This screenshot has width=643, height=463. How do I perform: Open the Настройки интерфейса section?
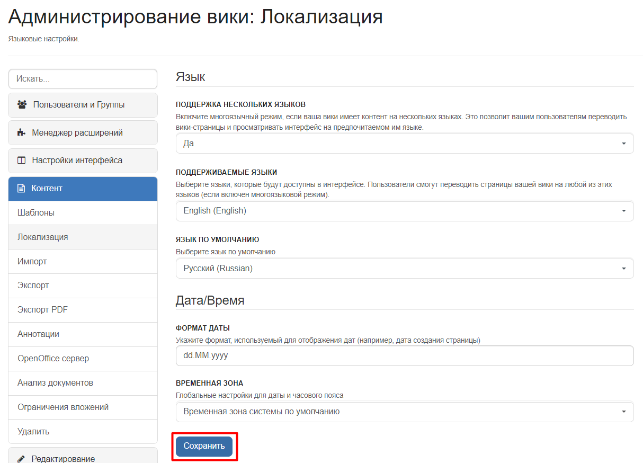(83, 160)
